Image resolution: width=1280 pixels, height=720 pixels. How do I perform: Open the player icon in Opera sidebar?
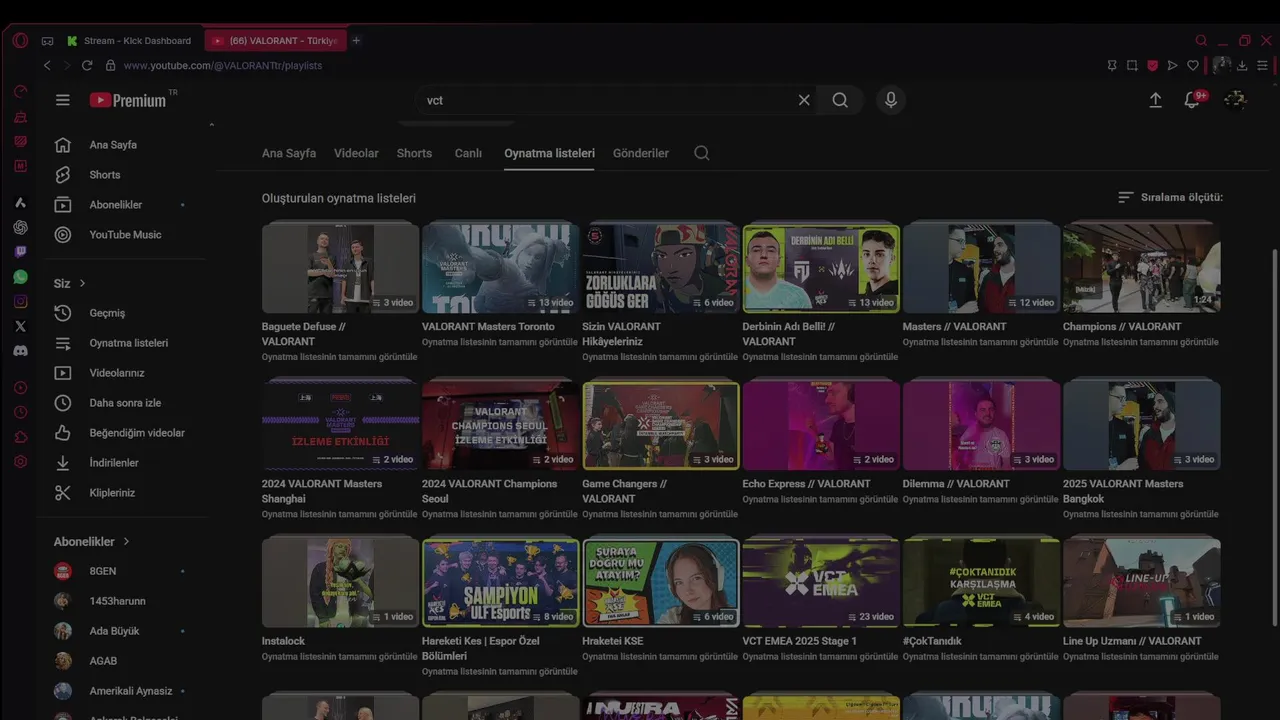(x=20, y=387)
